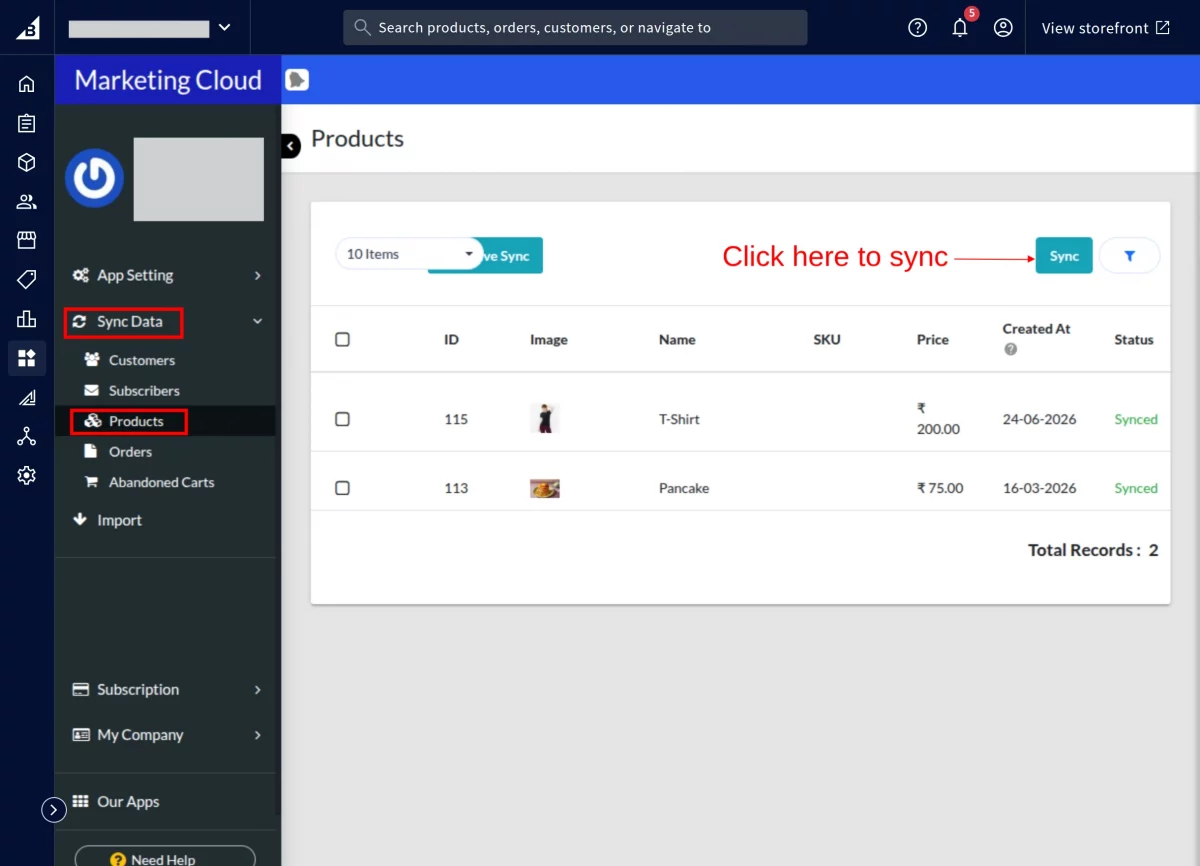Image resolution: width=1200 pixels, height=866 pixels.
Task: Click the SKU column header
Action: (x=827, y=340)
